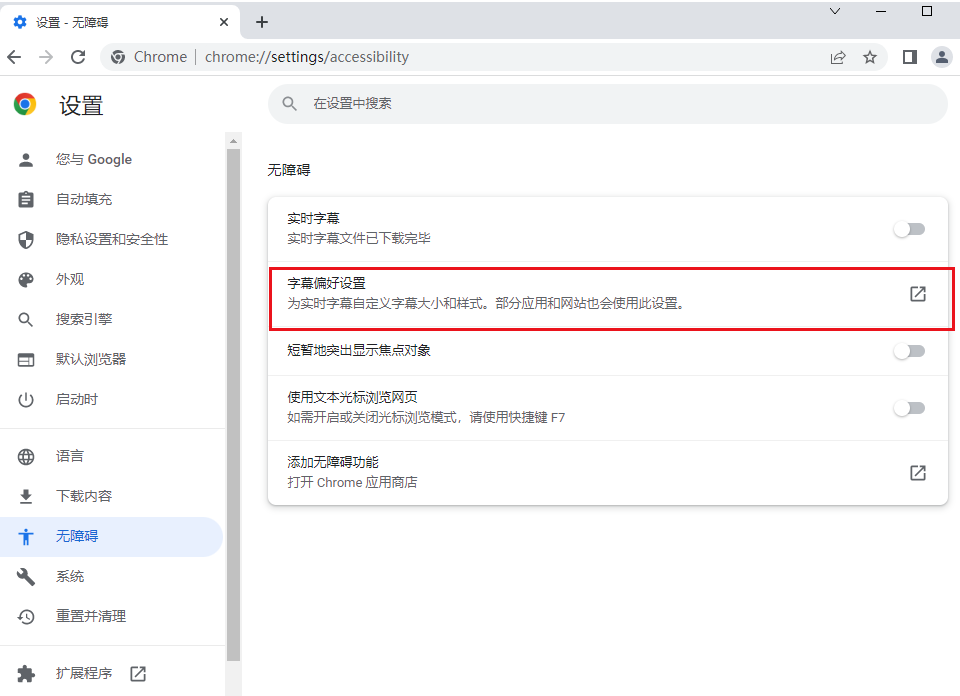The width and height of the screenshot is (960, 696).
Task: Click the wrench icon beside 系统
Action: 26,577
